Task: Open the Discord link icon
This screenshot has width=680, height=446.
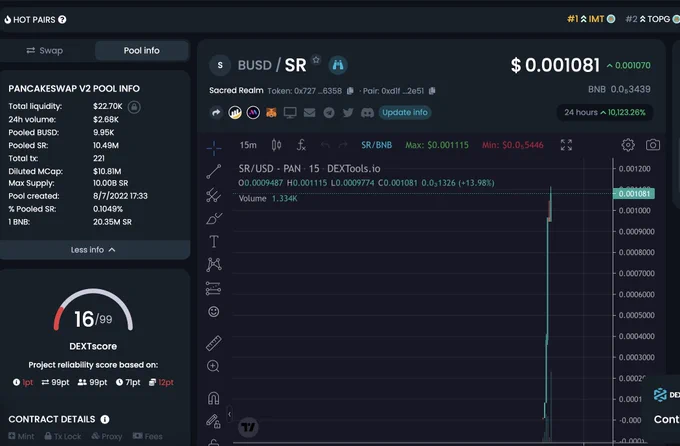Action: tap(367, 113)
